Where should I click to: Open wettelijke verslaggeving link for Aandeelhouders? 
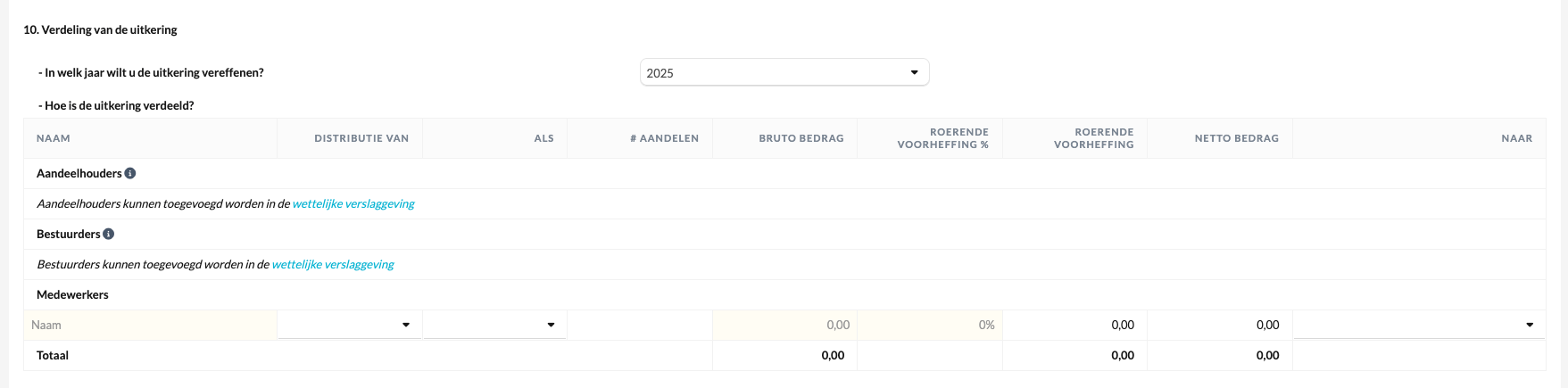pyautogui.click(x=353, y=203)
